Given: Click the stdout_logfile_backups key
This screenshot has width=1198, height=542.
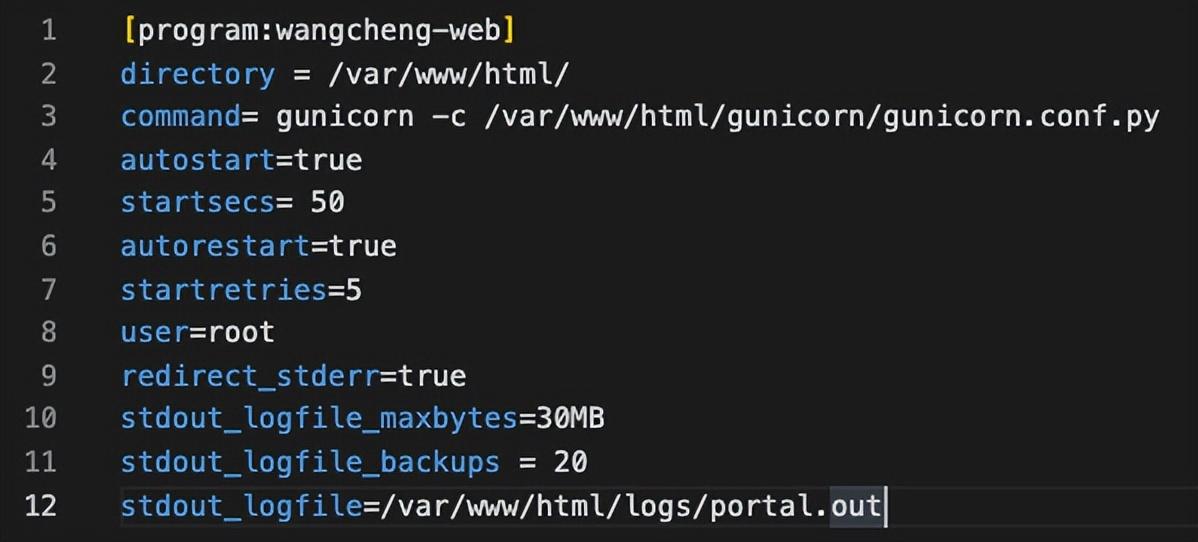Looking at the screenshot, I should 310,462.
